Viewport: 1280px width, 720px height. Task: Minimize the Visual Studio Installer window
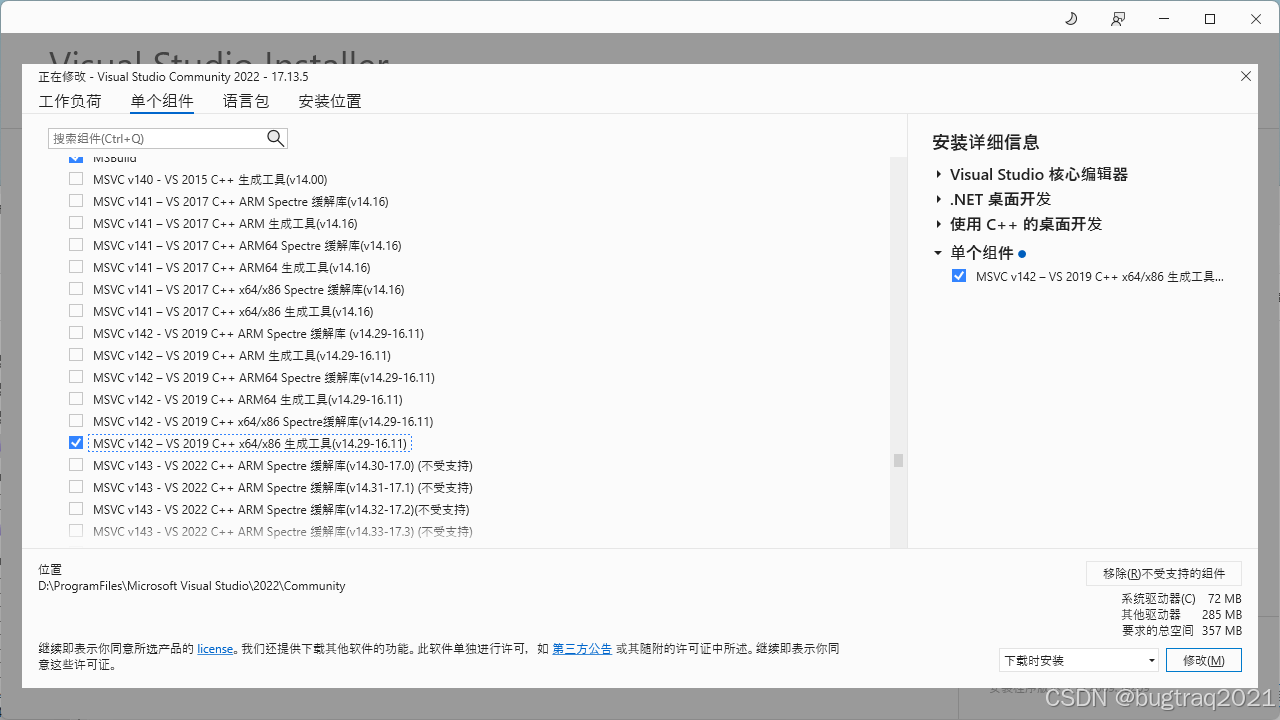(1164, 19)
